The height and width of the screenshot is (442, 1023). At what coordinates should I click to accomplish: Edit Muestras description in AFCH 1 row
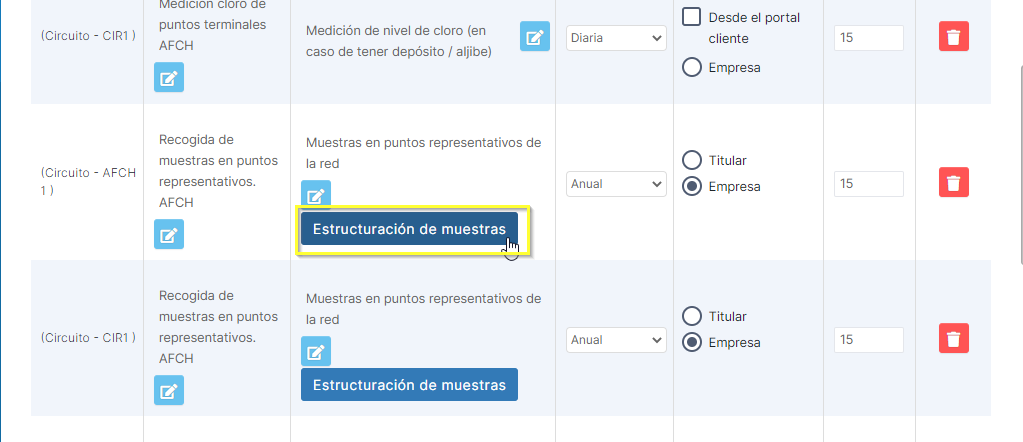(x=316, y=195)
